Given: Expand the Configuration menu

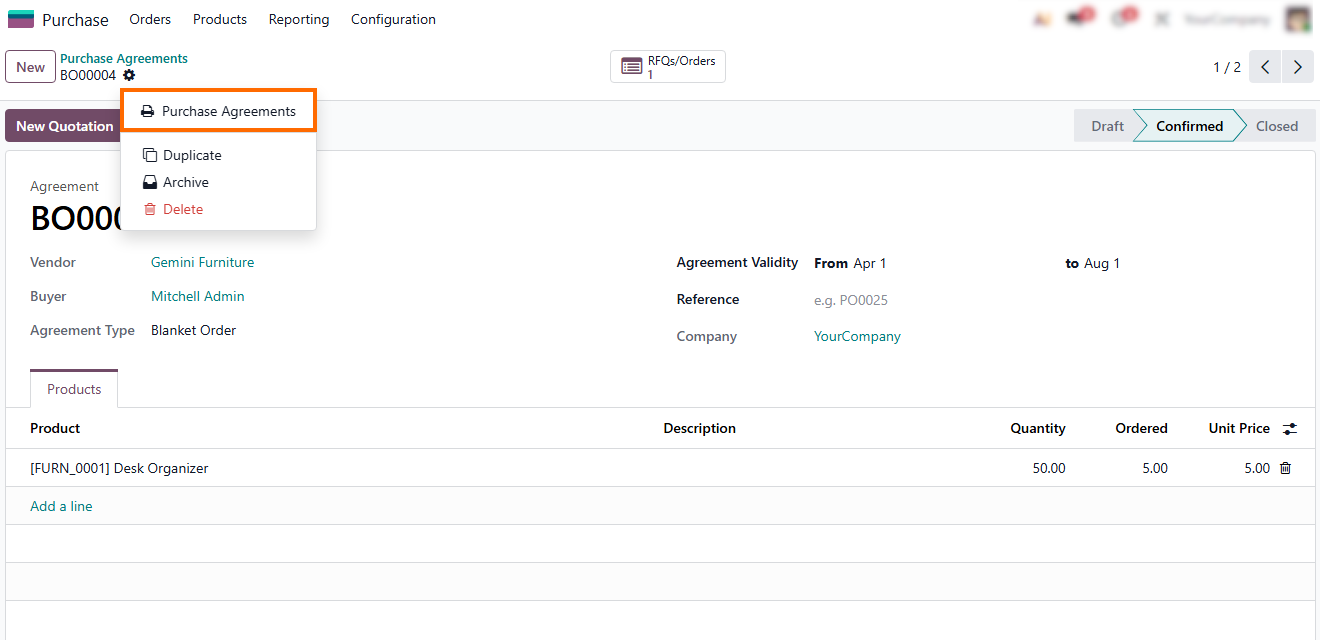Looking at the screenshot, I should point(393,19).
